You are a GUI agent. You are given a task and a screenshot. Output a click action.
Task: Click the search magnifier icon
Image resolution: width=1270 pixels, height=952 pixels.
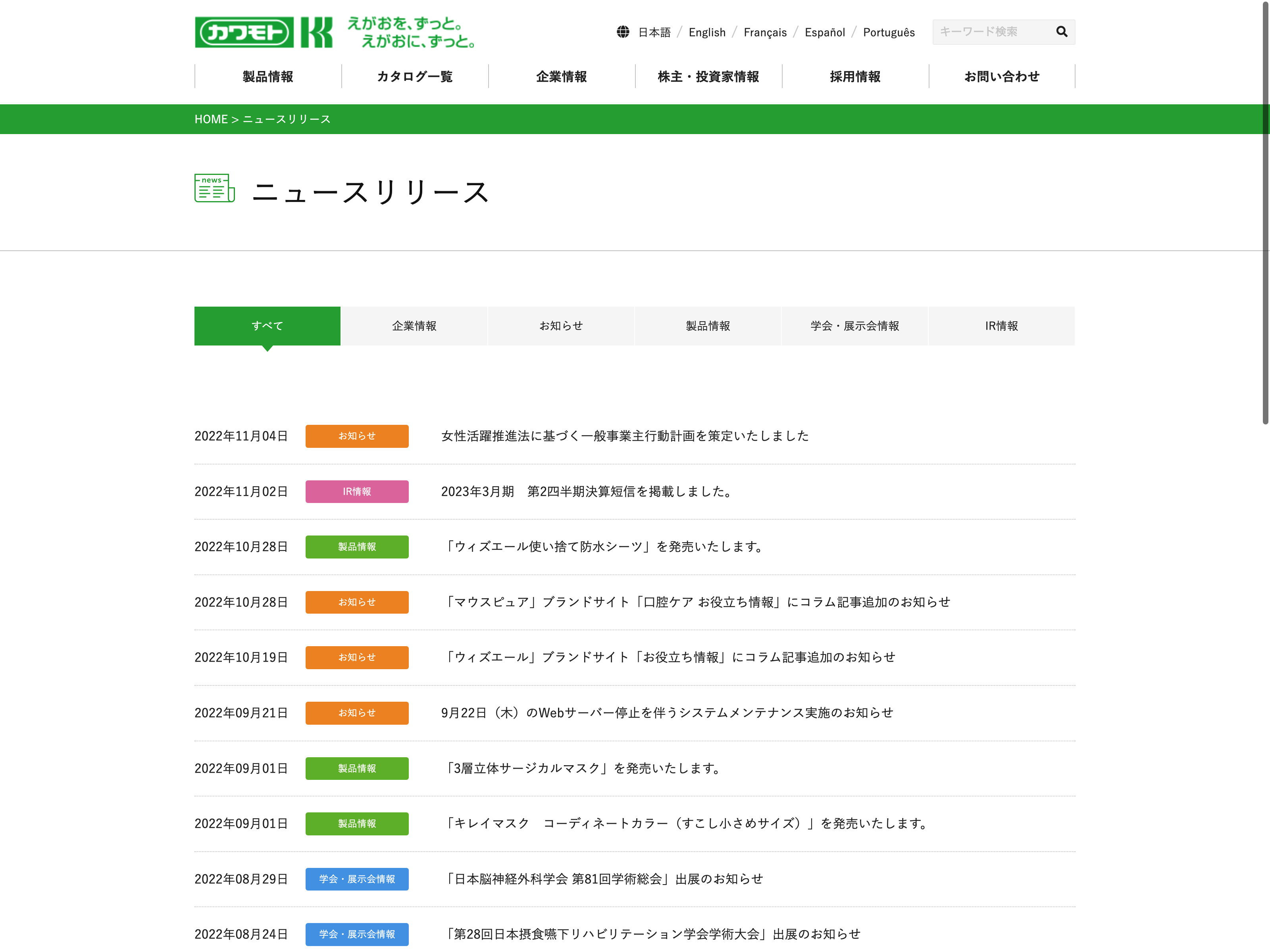1061,32
